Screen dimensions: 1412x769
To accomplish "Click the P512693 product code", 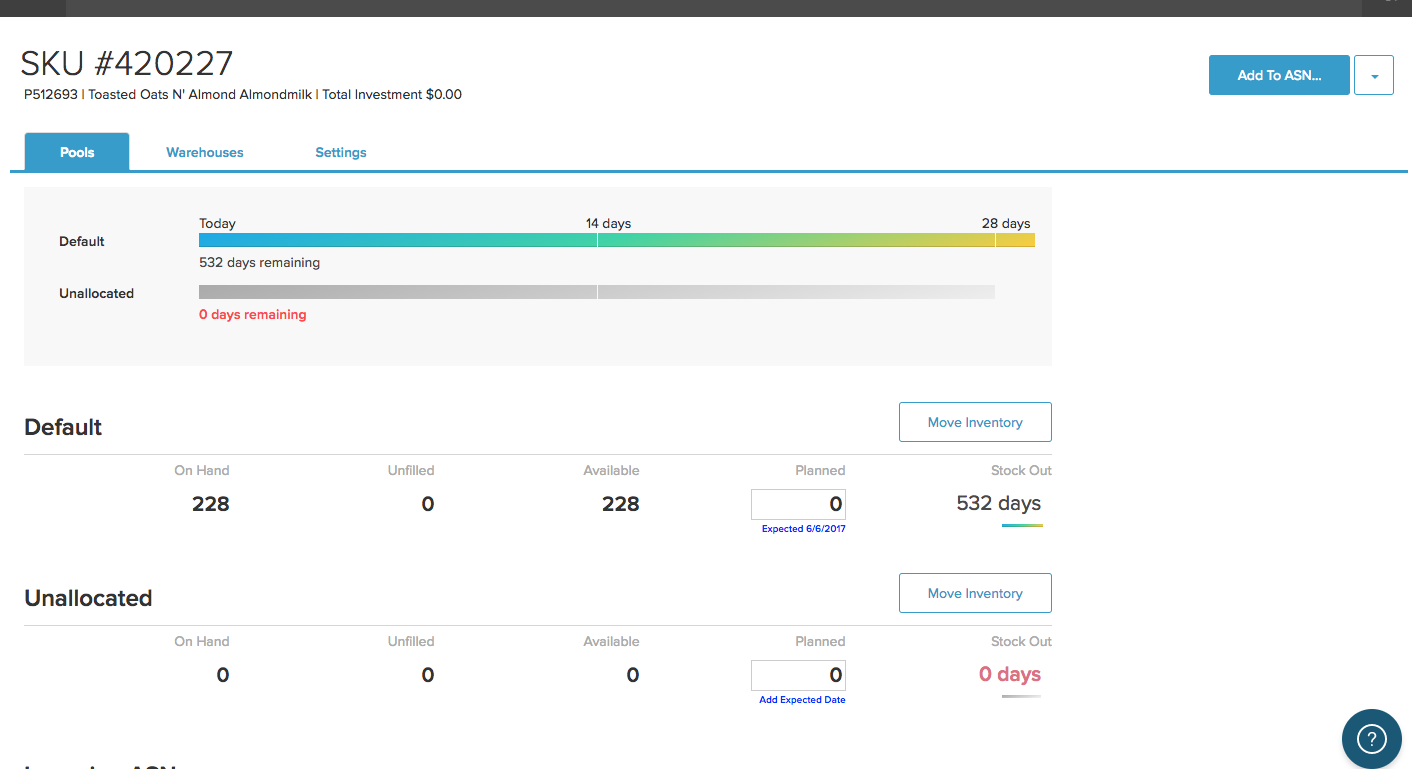I will tap(51, 95).
